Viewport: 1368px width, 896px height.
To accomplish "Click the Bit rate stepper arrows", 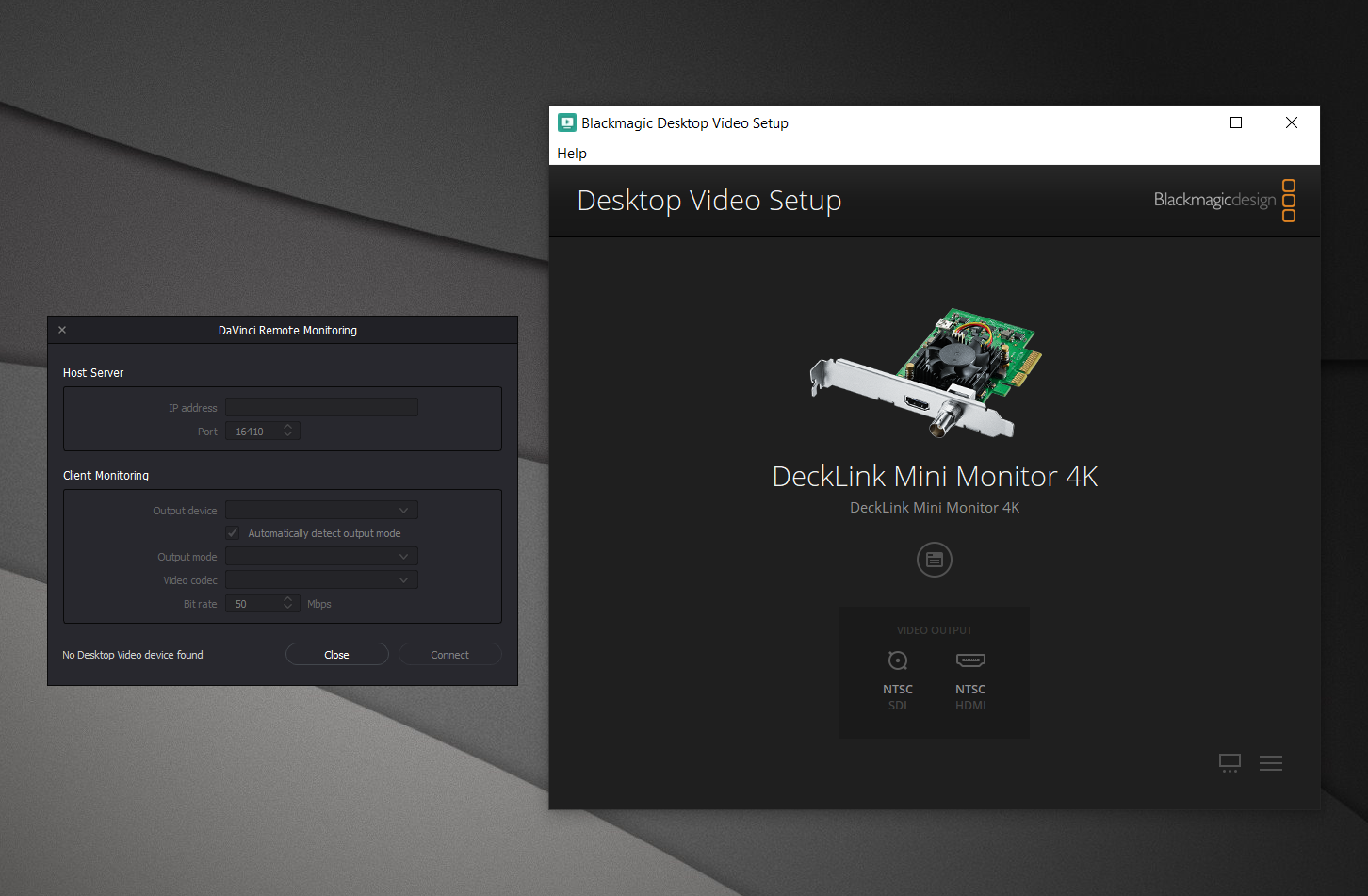I will pos(288,603).
